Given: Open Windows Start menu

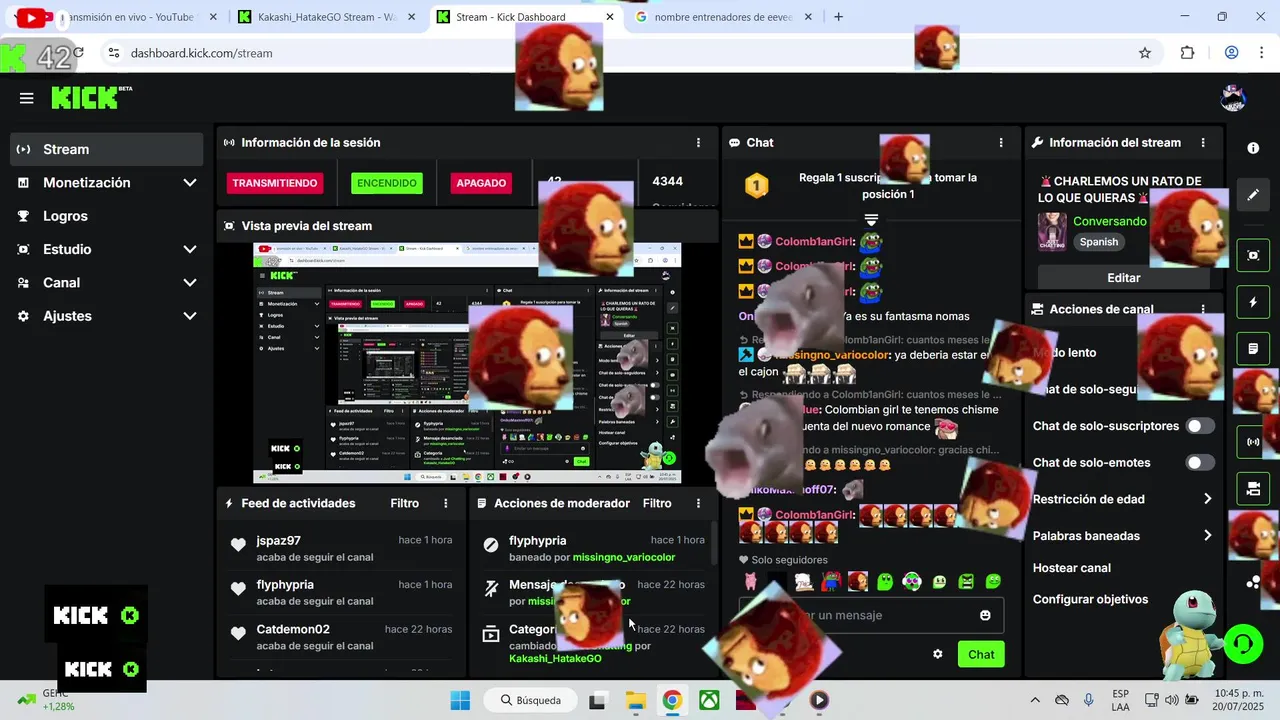Looking at the screenshot, I should (x=460, y=700).
